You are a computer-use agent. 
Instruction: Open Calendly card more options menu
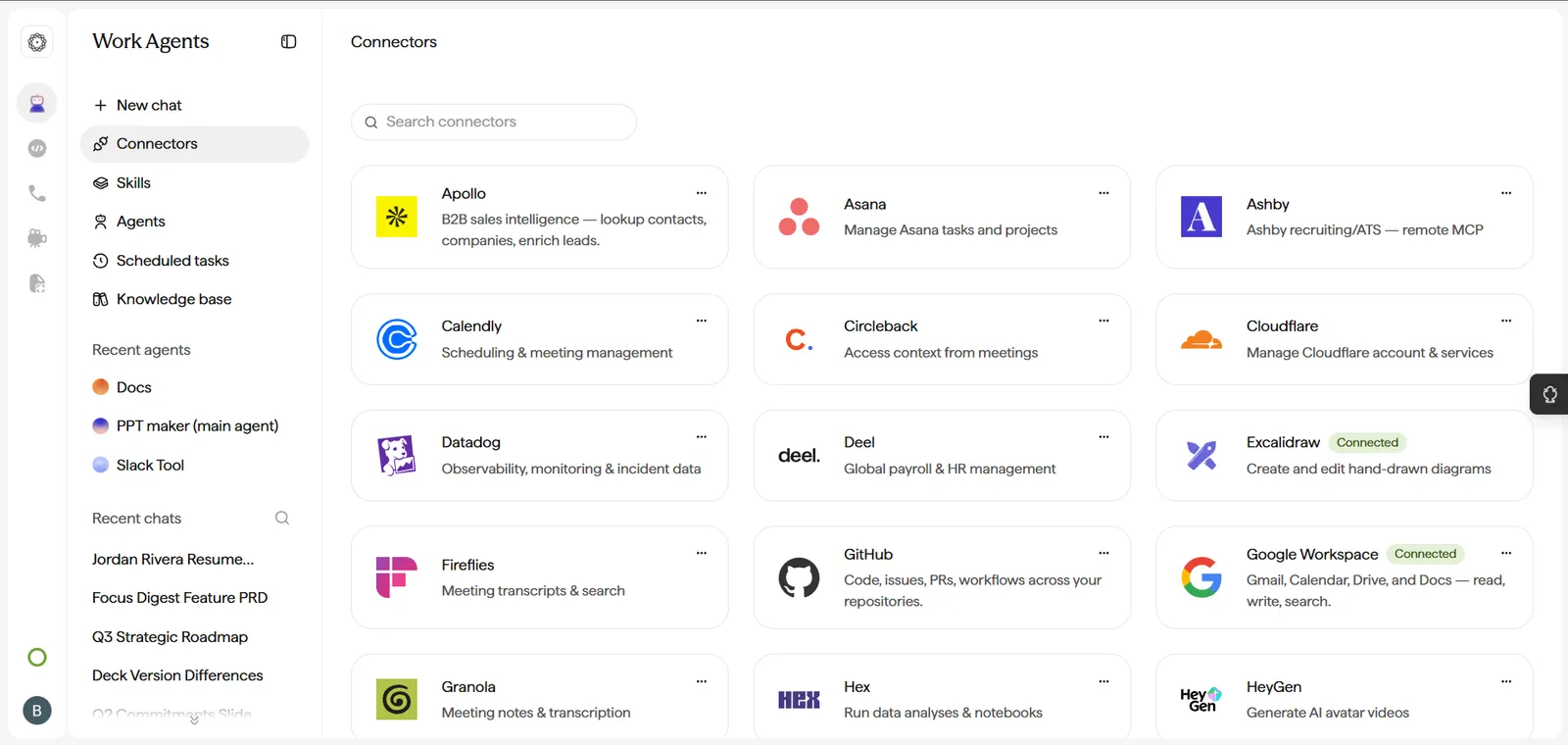[x=702, y=321]
